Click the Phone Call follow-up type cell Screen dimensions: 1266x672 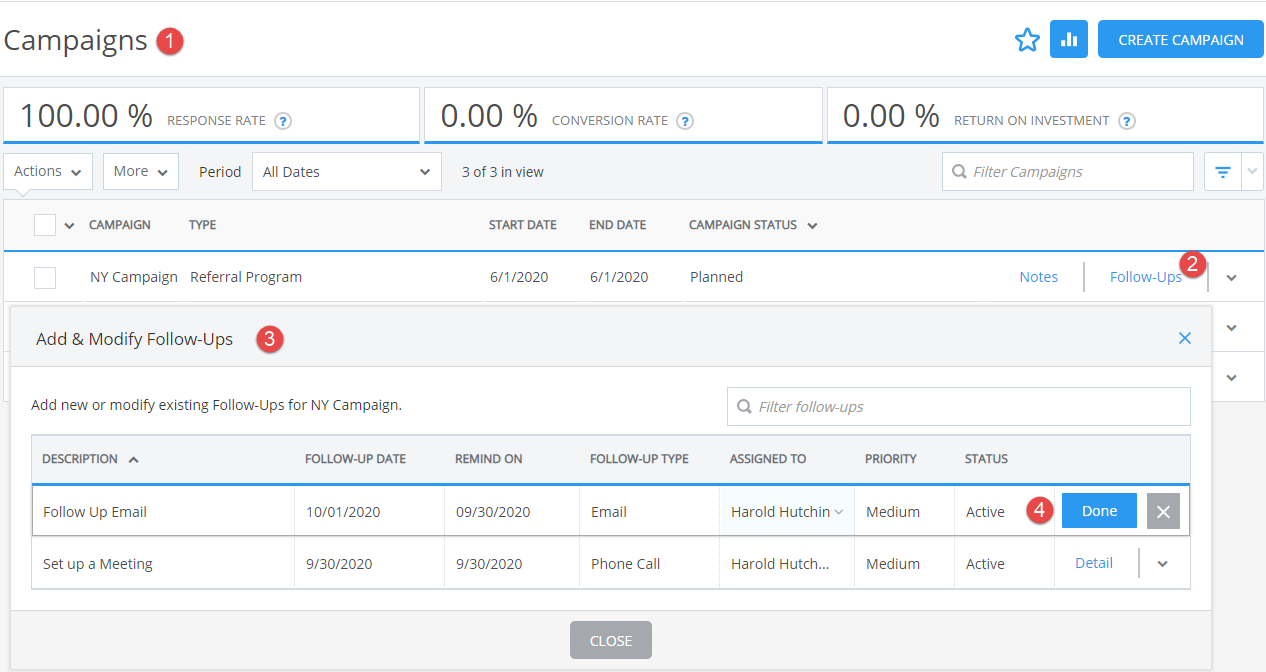[x=649, y=564]
